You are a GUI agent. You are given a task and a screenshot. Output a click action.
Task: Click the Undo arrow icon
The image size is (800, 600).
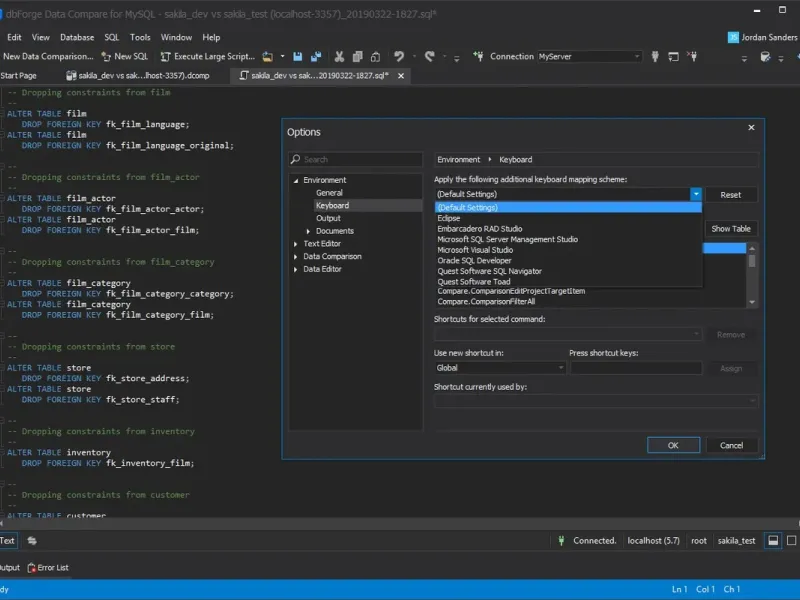click(x=399, y=57)
